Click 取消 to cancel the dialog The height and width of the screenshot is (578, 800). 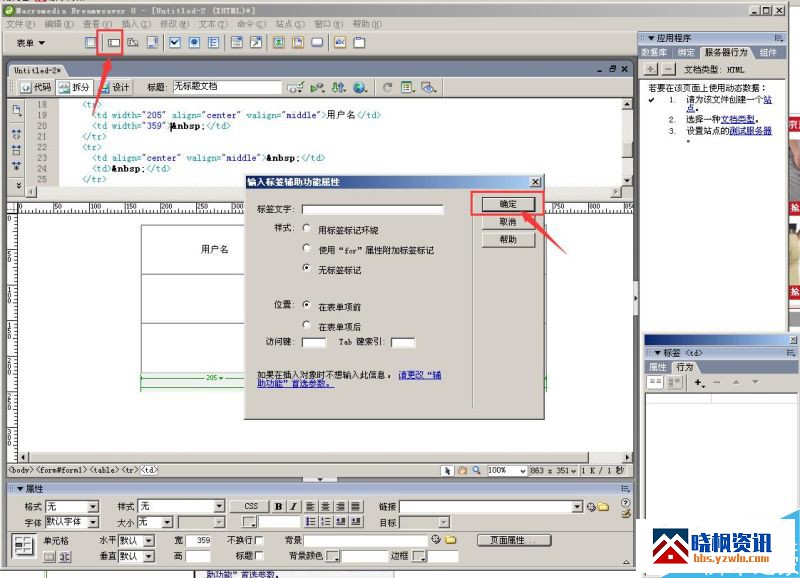click(508, 222)
